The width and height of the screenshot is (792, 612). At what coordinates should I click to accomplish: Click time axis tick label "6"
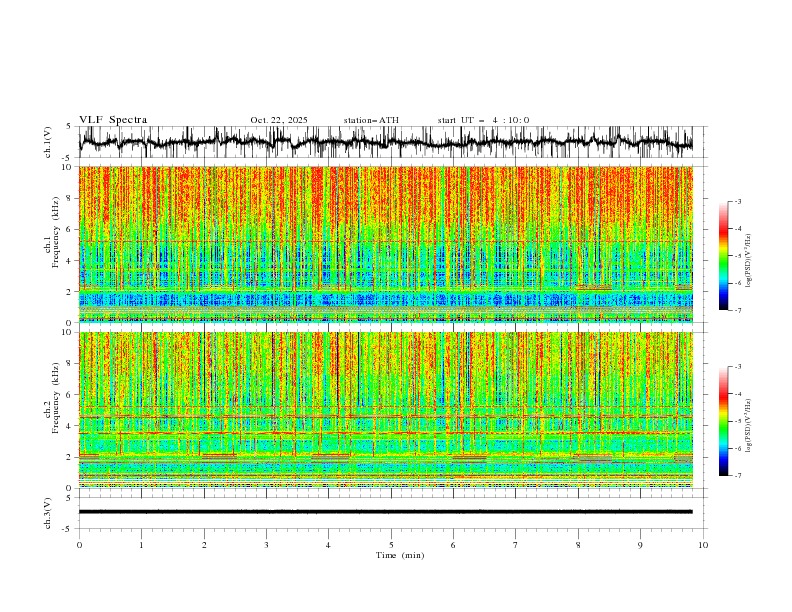453,545
